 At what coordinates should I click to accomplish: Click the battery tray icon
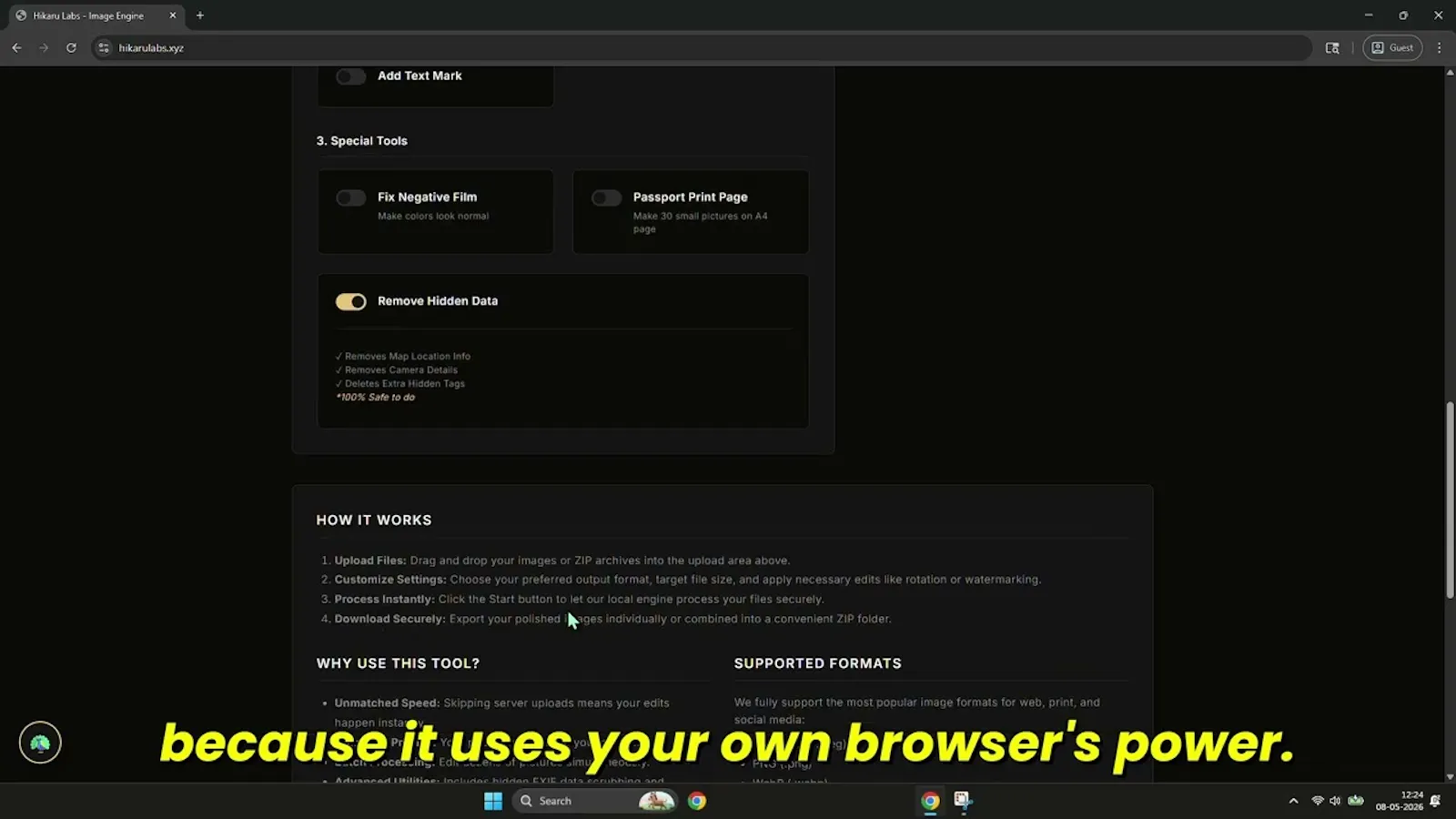click(1356, 801)
